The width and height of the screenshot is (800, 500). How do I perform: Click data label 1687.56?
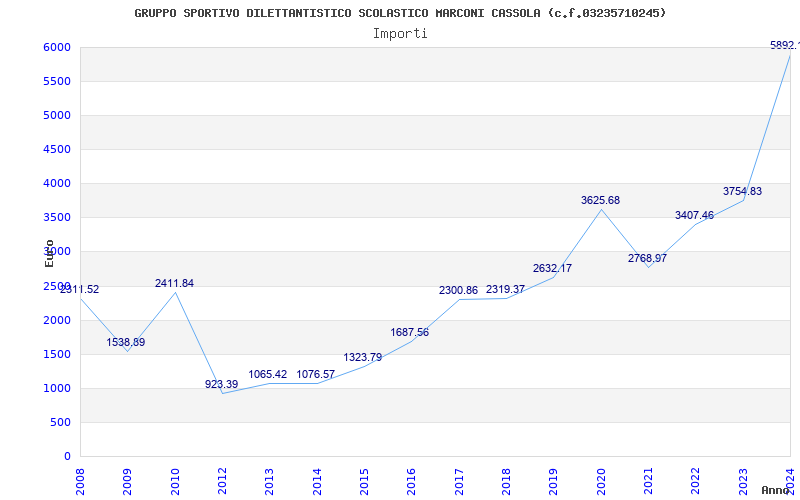[410, 333]
